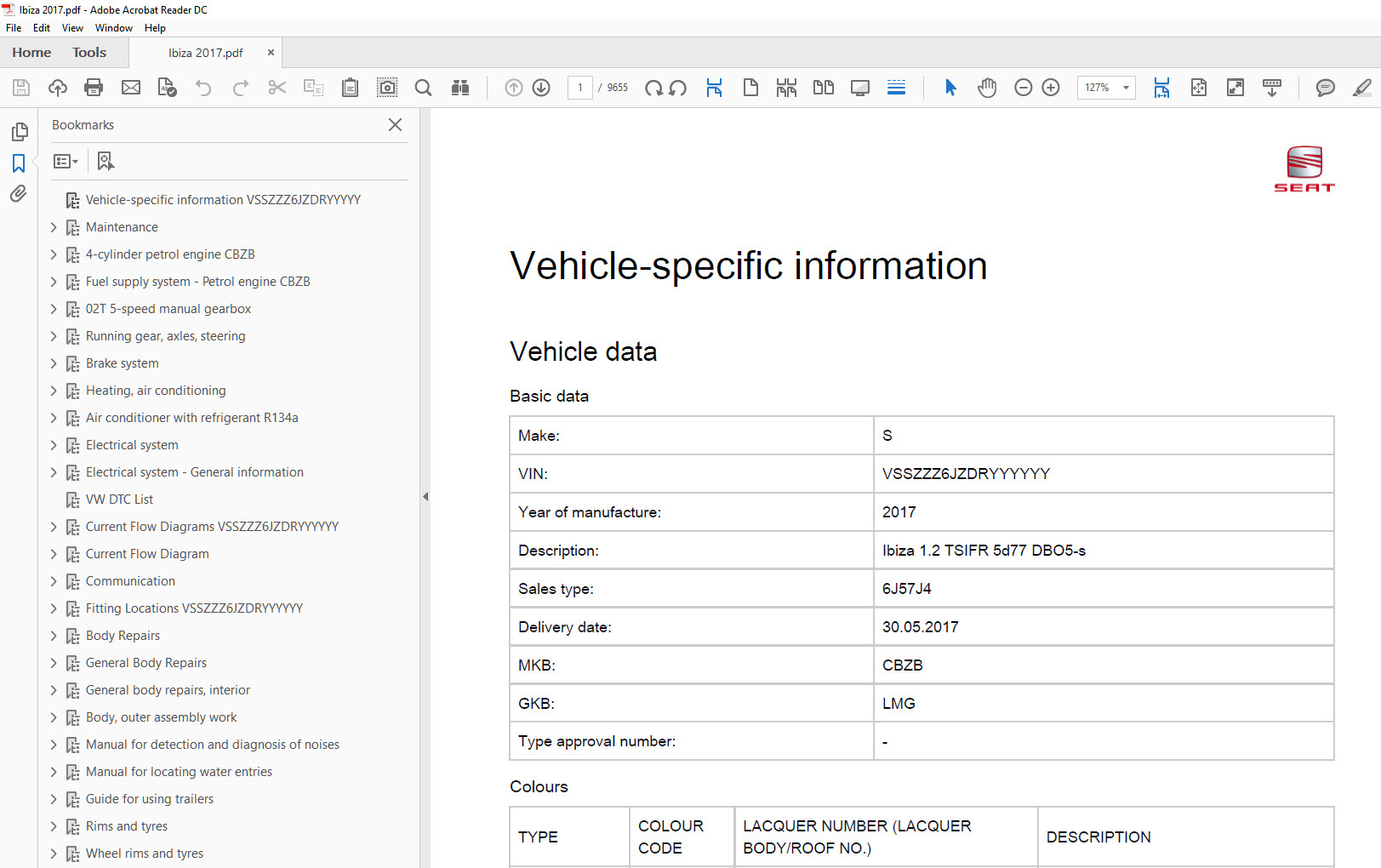Toggle the Bookmarks panel sidebar icon
This screenshot has height=868, width=1381.
(x=19, y=163)
